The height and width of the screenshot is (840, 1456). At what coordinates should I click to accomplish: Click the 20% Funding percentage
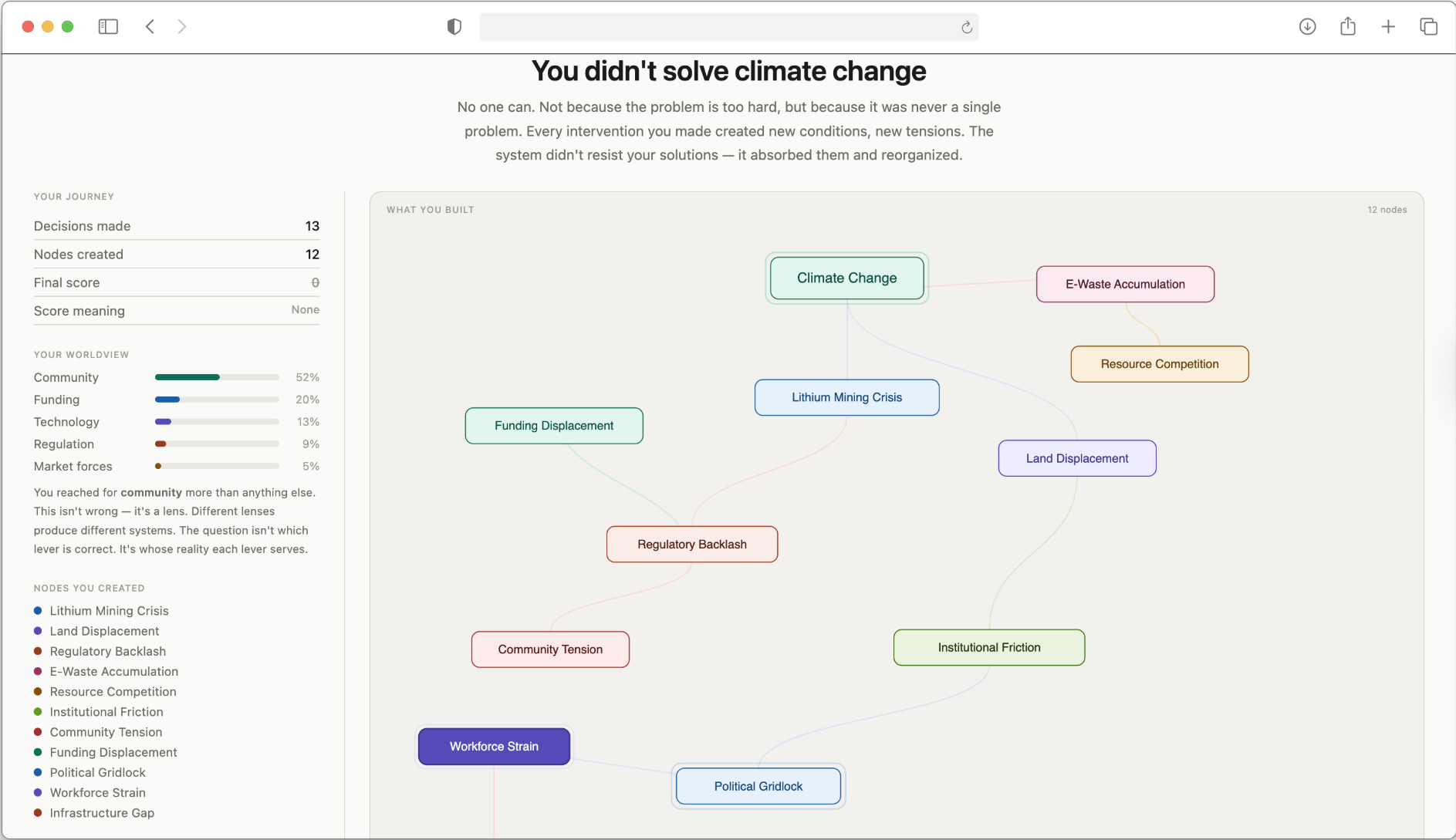tap(307, 400)
